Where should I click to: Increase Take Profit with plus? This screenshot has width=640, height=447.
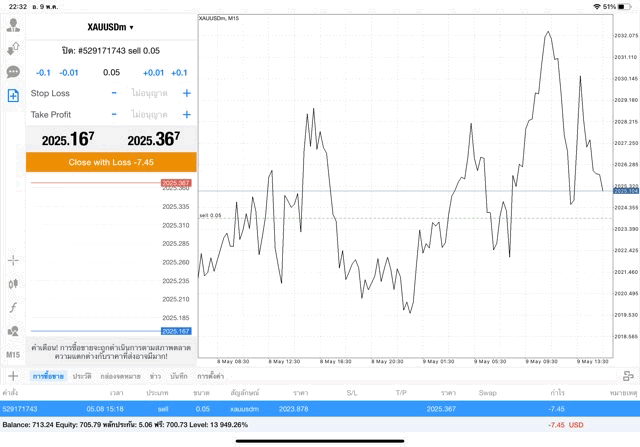pos(187,114)
